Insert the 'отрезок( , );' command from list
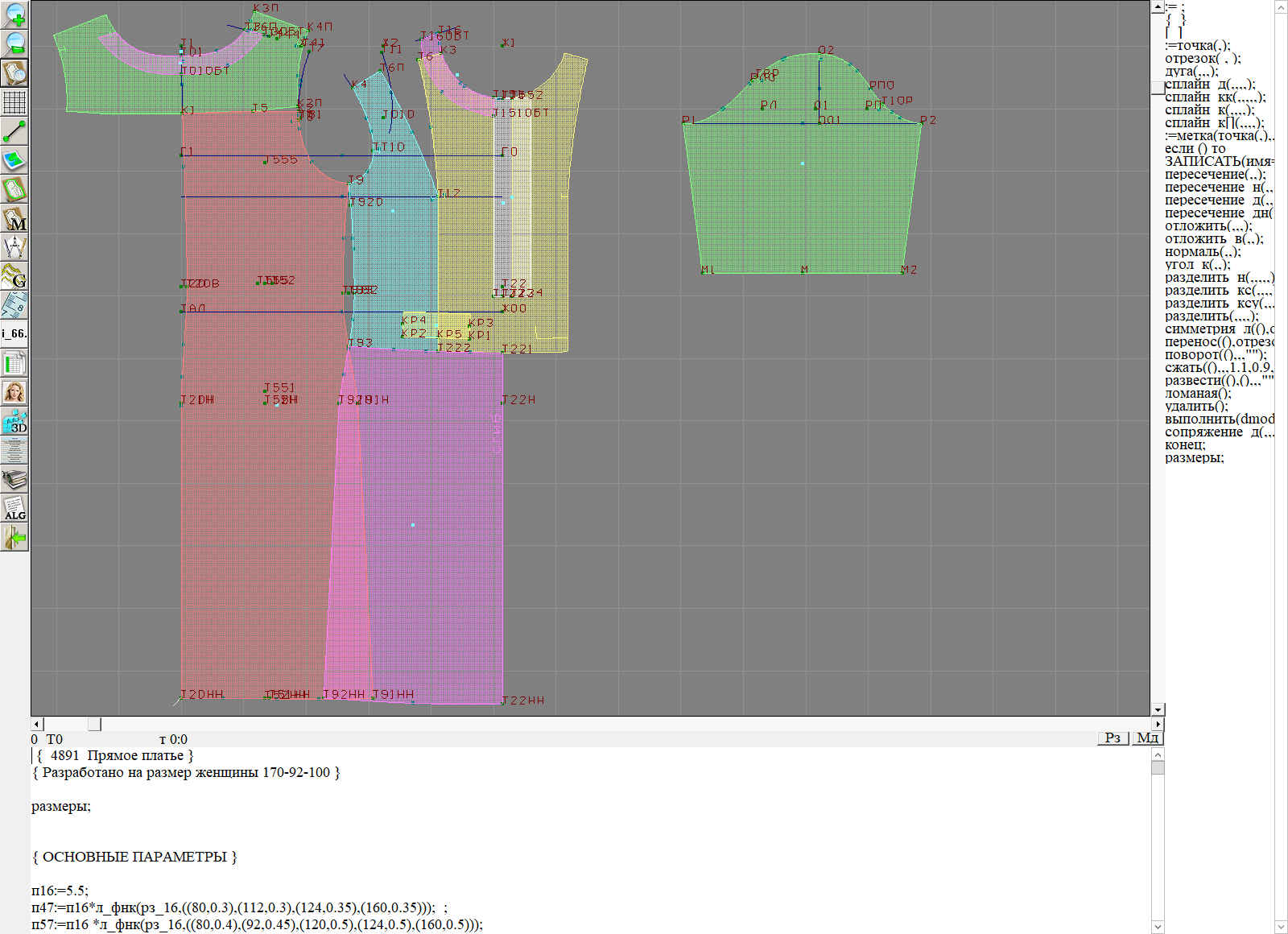1288x934 pixels. pyautogui.click(x=1203, y=59)
